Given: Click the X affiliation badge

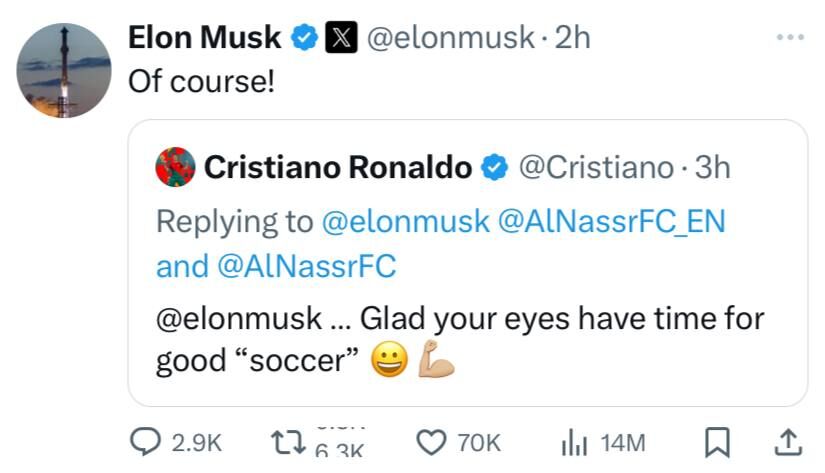Looking at the screenshot, I should 339,38.
